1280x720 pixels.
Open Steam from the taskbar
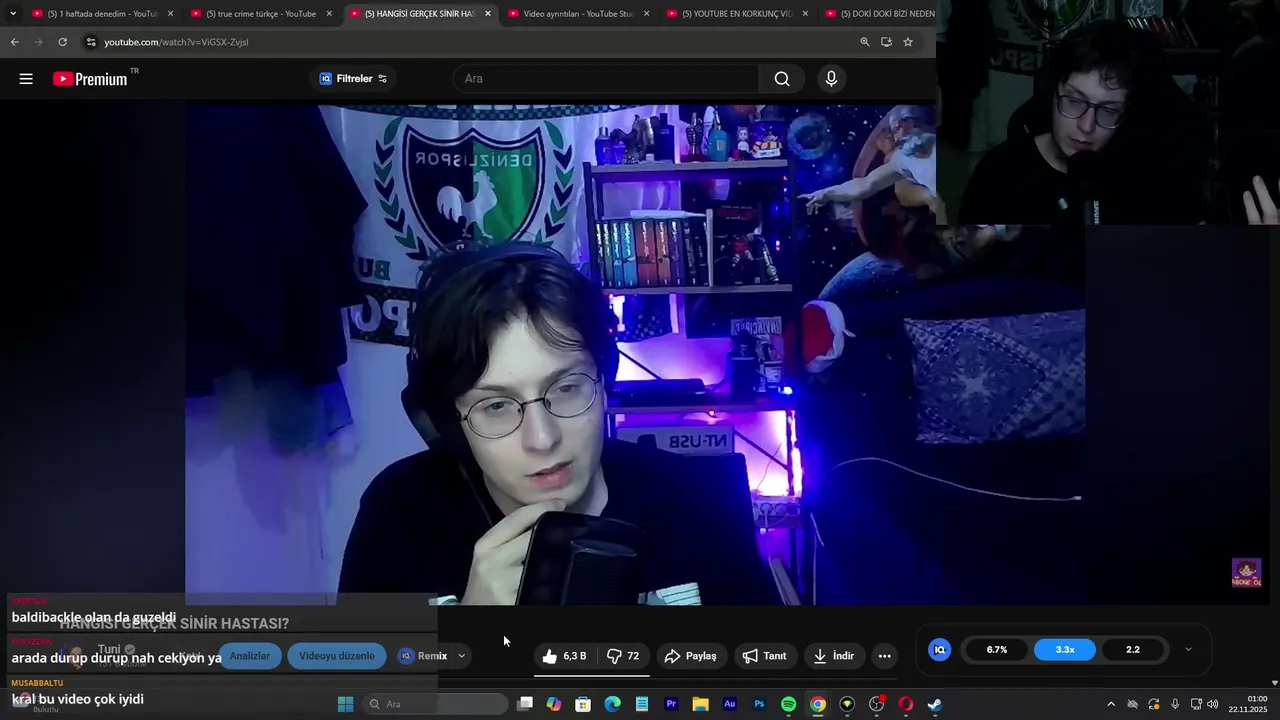pyautogui.click(x=935, y=704)
